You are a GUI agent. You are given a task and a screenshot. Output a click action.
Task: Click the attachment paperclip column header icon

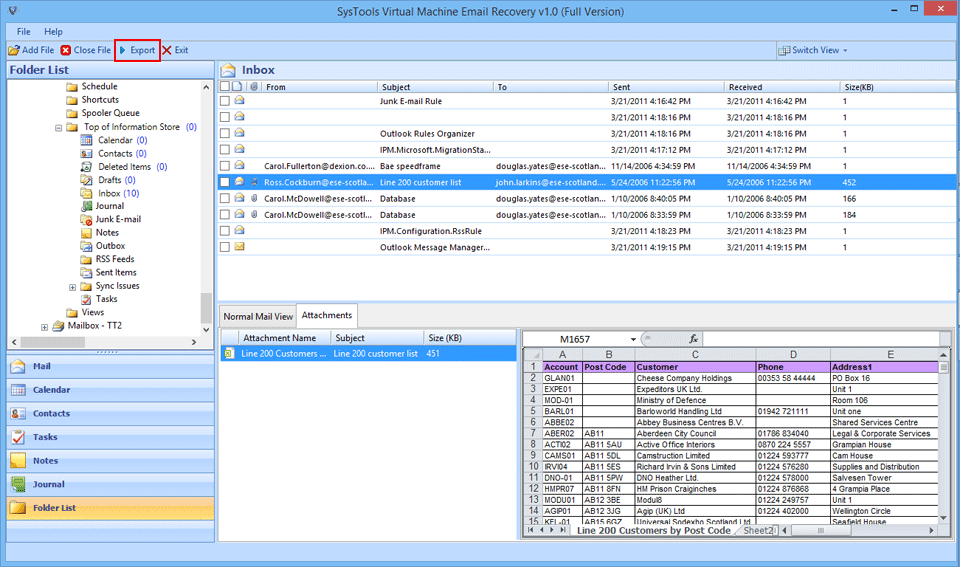tap(253, 87)
